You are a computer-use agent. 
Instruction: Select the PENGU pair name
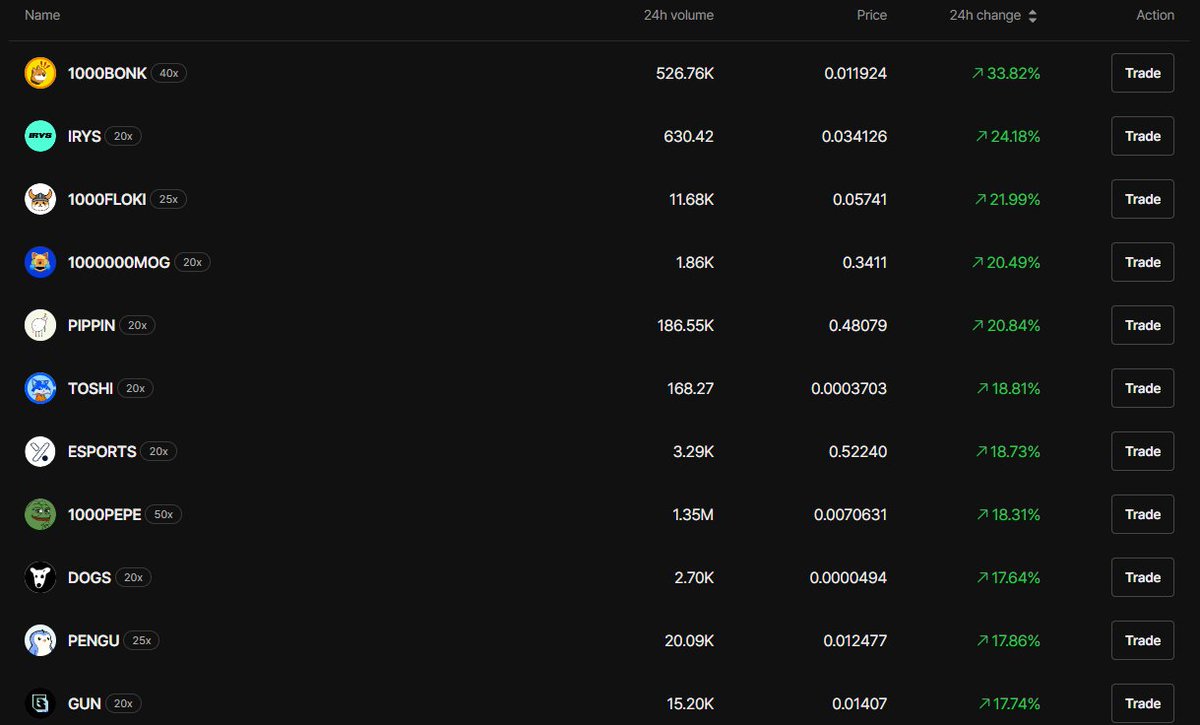pyautogui.click(x=93, y=640)
